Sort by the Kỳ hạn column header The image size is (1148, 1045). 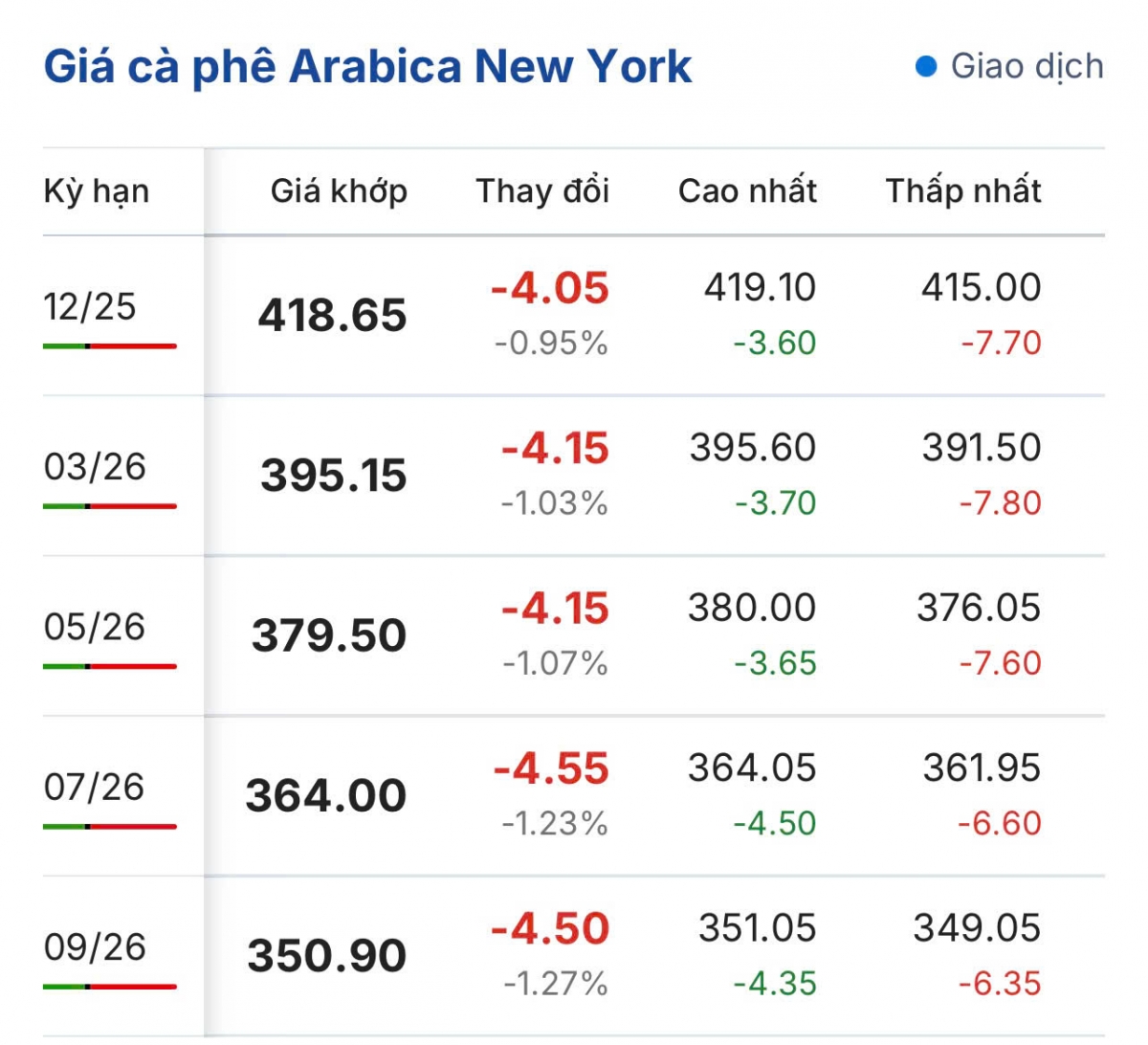pos(96,191)
